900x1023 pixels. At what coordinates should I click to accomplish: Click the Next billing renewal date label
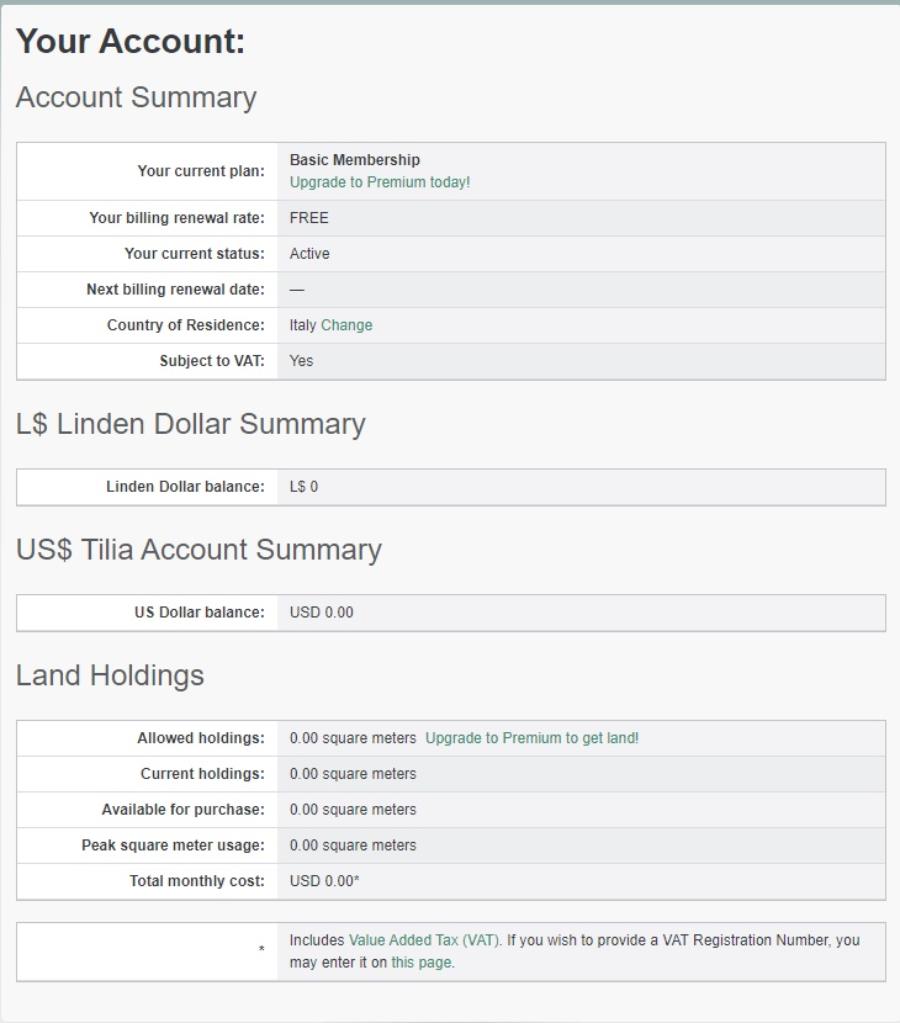coord(176,289)
